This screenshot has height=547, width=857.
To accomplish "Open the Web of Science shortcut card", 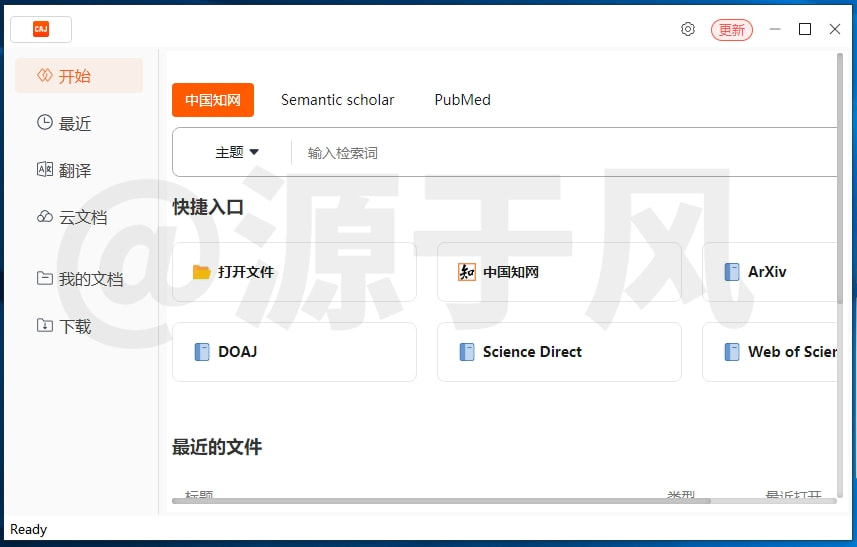I will (770, 352).
